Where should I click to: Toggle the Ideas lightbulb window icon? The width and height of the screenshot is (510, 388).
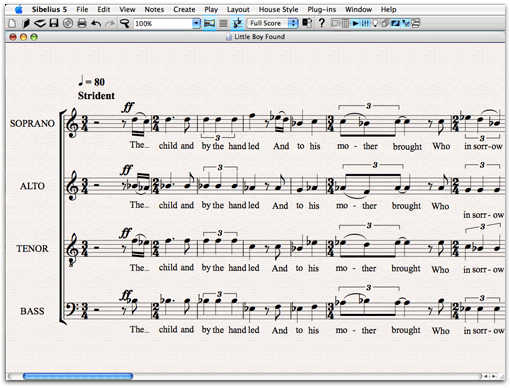tap(375, 24)
